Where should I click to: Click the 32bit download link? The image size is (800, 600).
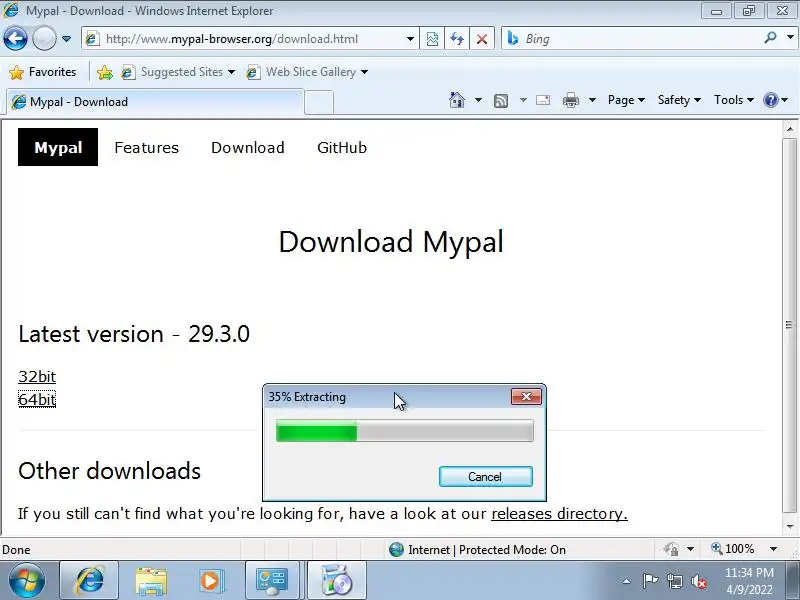(37, 377)
